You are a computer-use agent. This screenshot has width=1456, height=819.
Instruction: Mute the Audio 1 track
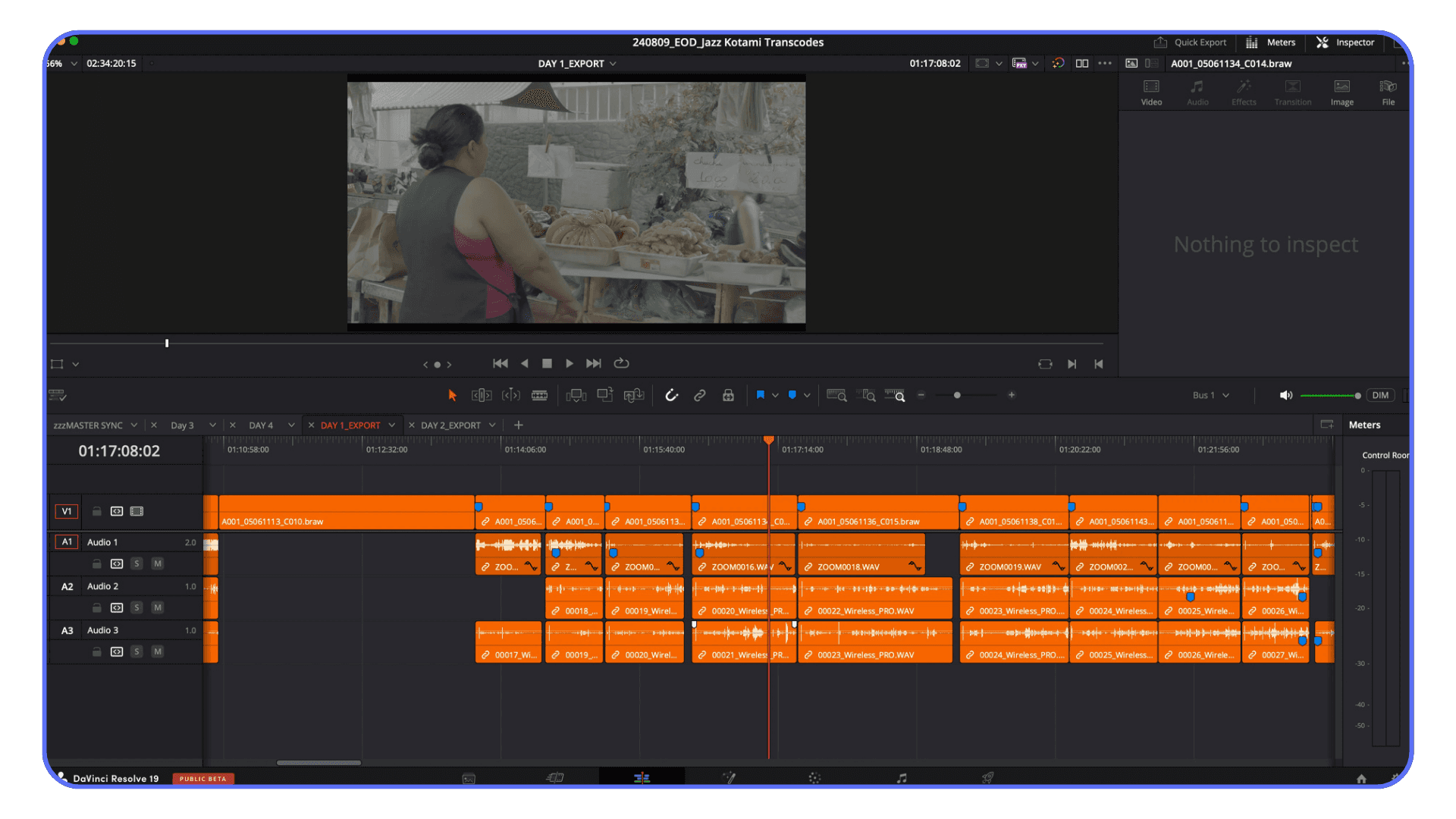[x=158, y=563]
